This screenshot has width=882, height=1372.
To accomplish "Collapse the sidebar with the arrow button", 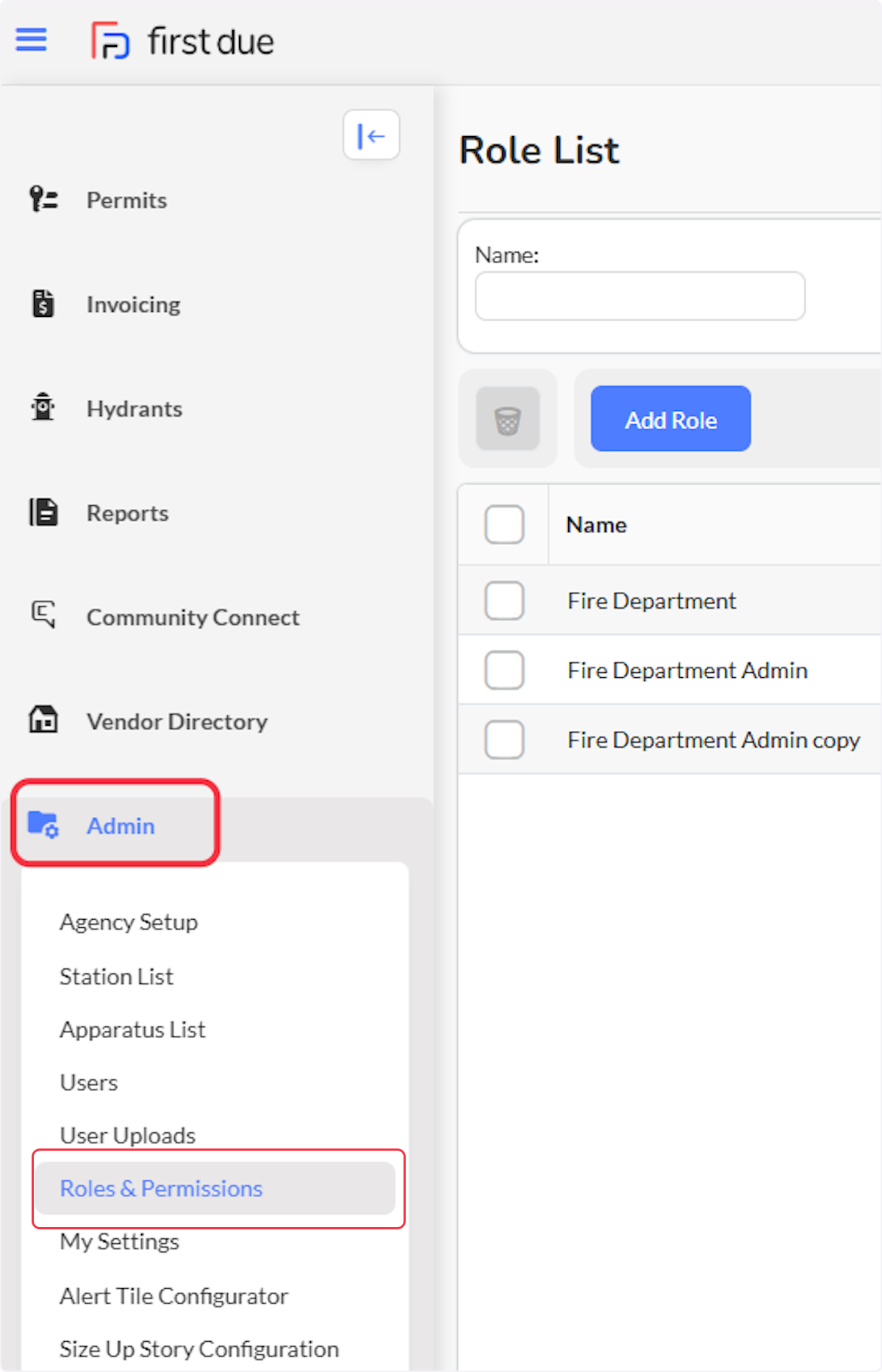I will pyautogui.click(x=371, y=135).
